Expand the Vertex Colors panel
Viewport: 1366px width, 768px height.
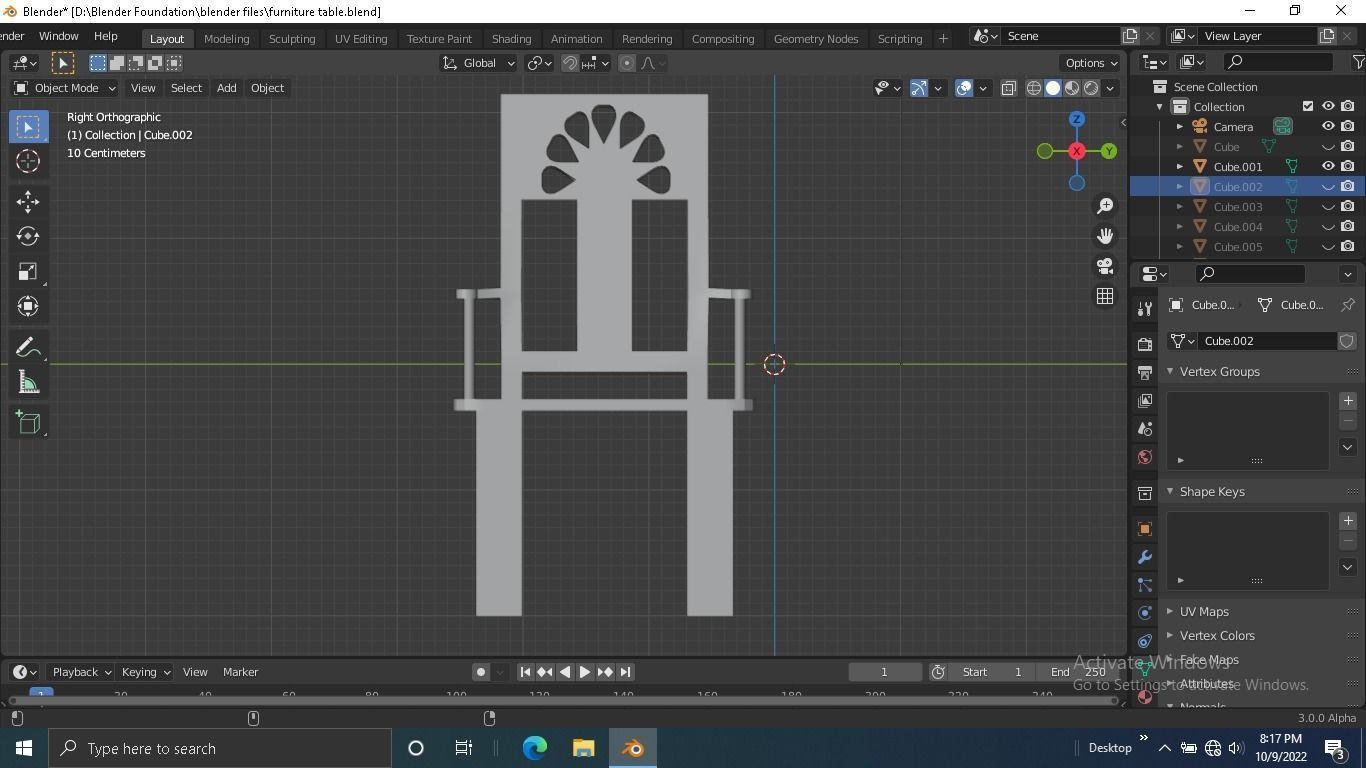(x=1170, y=635)
